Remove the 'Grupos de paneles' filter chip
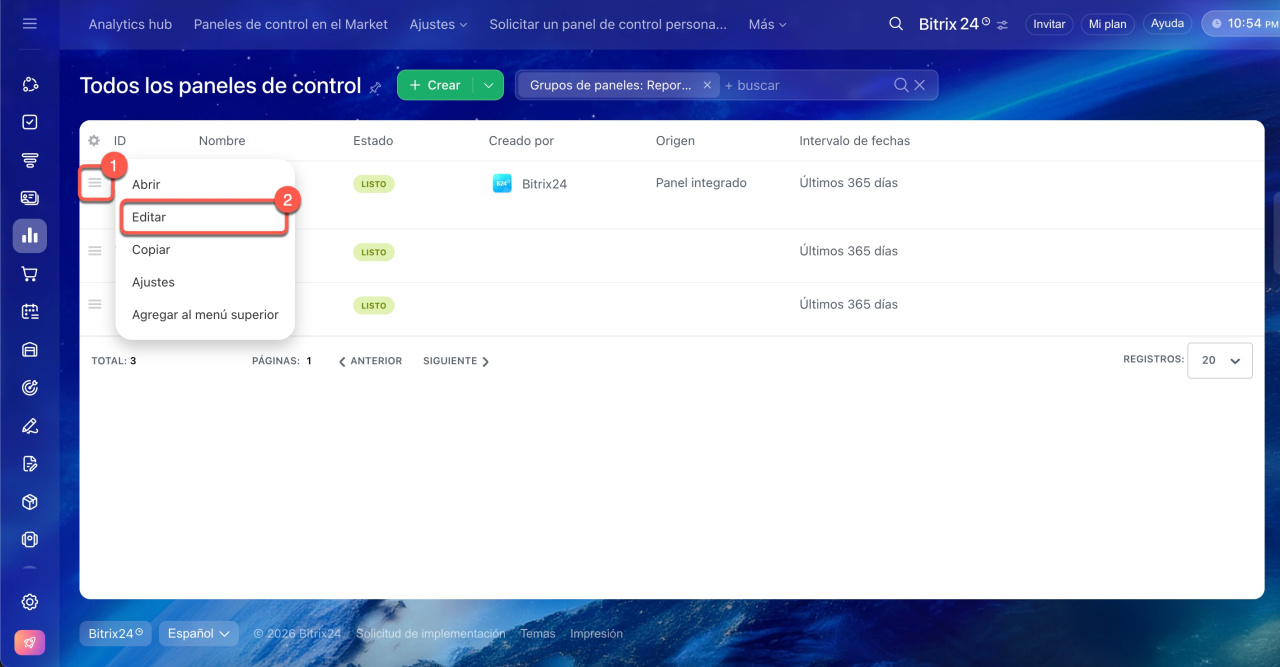The height and width of the screenshot is (667, 1280). pyautogui.click(x=707, y=85)
